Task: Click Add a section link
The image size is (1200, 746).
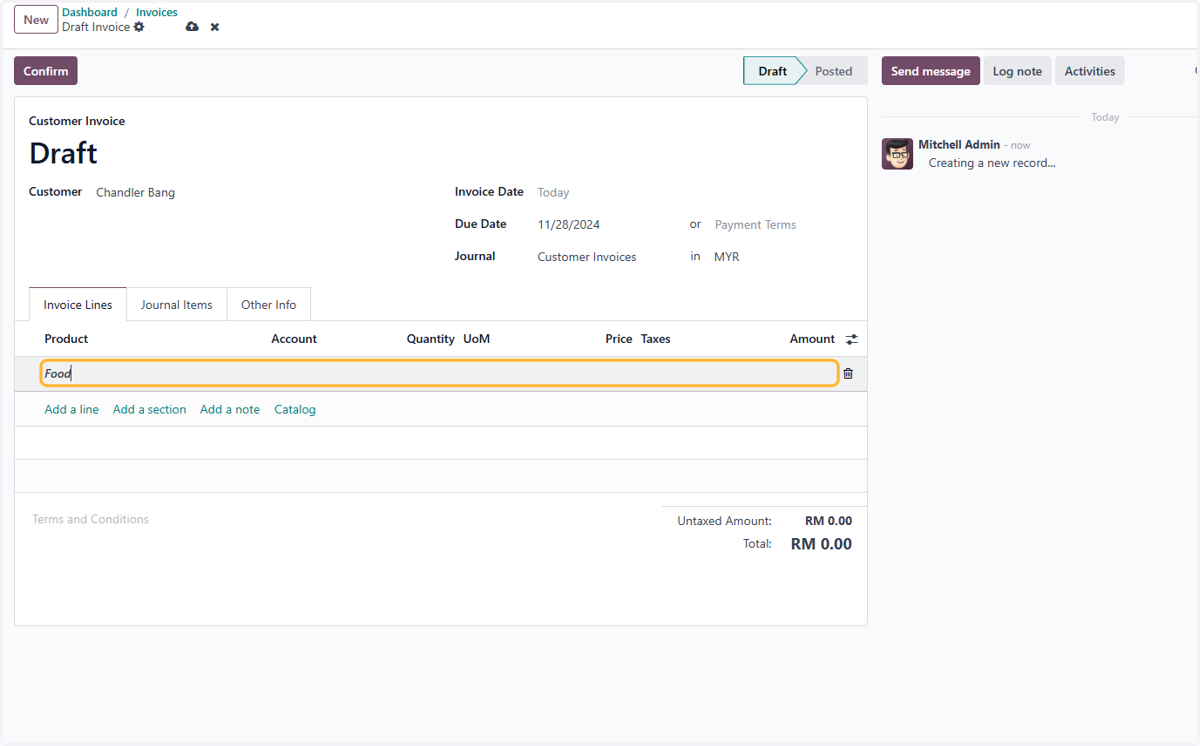Action: tap(149, 409)
